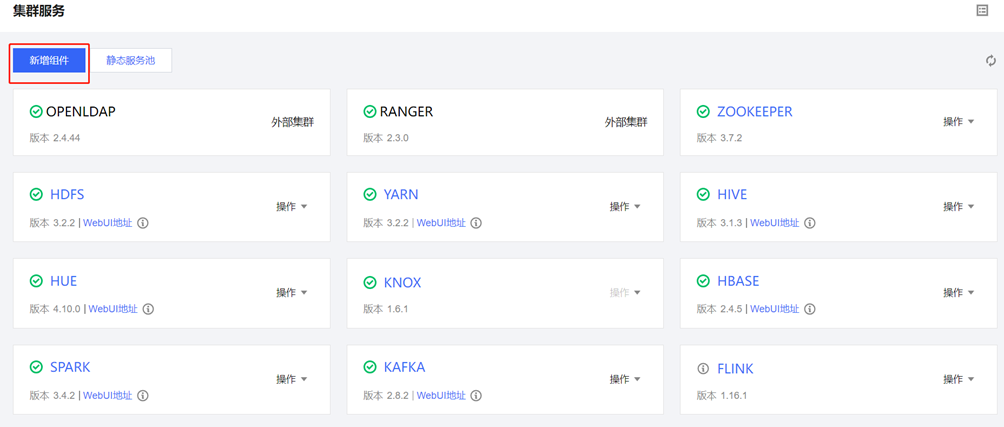
Task: Select the YARN service title
Action: (401, 195)
